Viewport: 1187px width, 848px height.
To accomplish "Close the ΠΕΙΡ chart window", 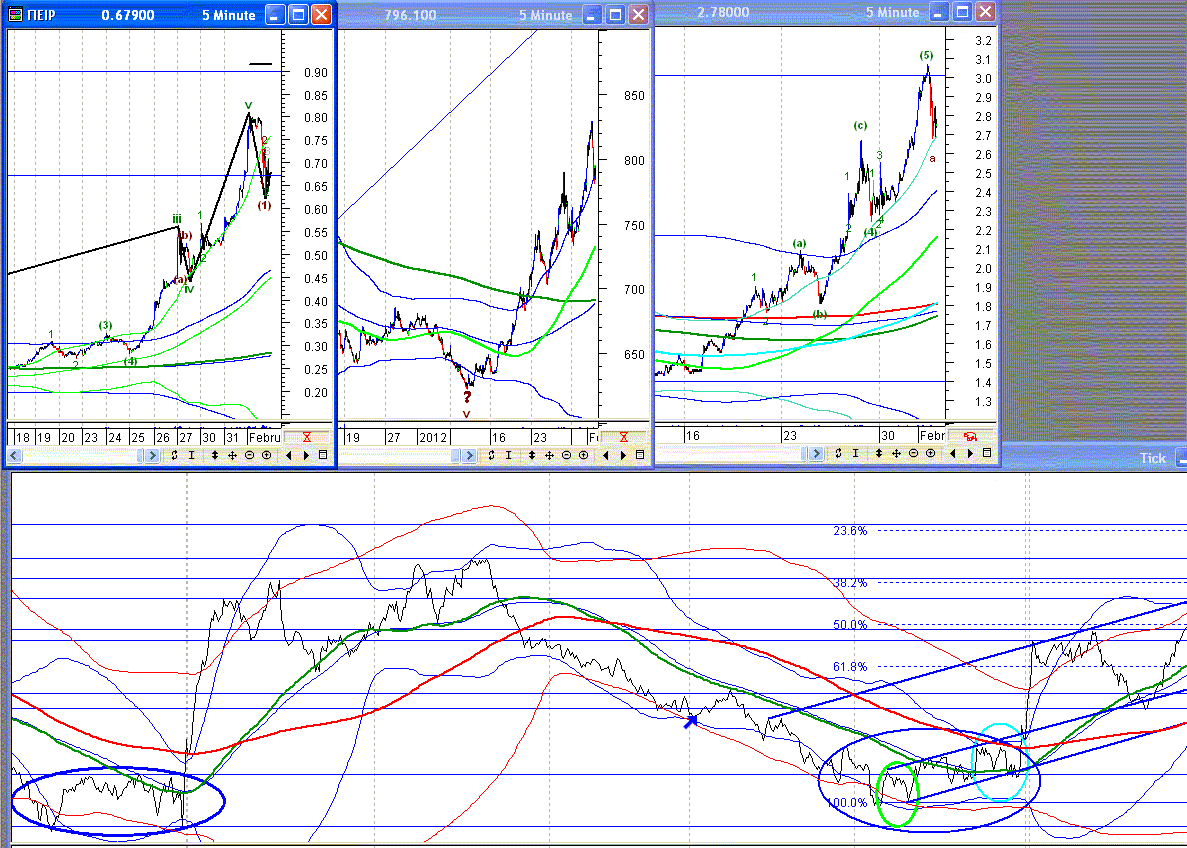I will click(322, 14).
